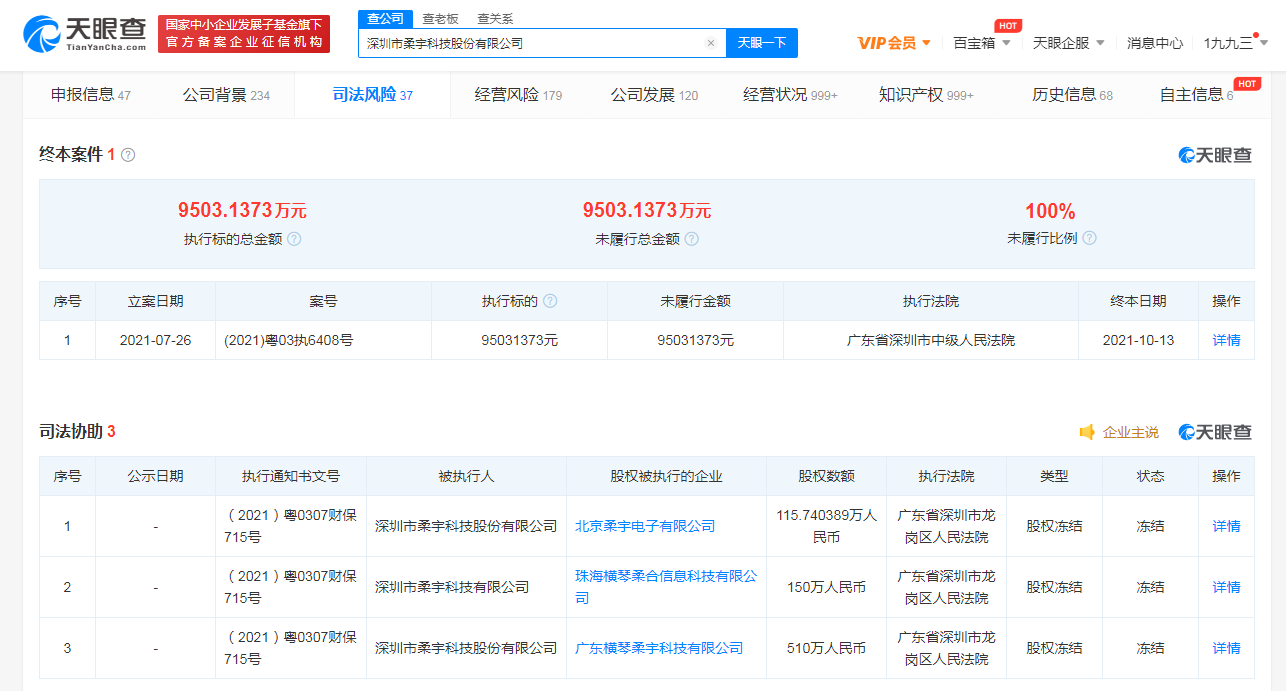Click the help icon next to 终本案件
Viewport: 1286px width, 691px height.
coord(127,155)
